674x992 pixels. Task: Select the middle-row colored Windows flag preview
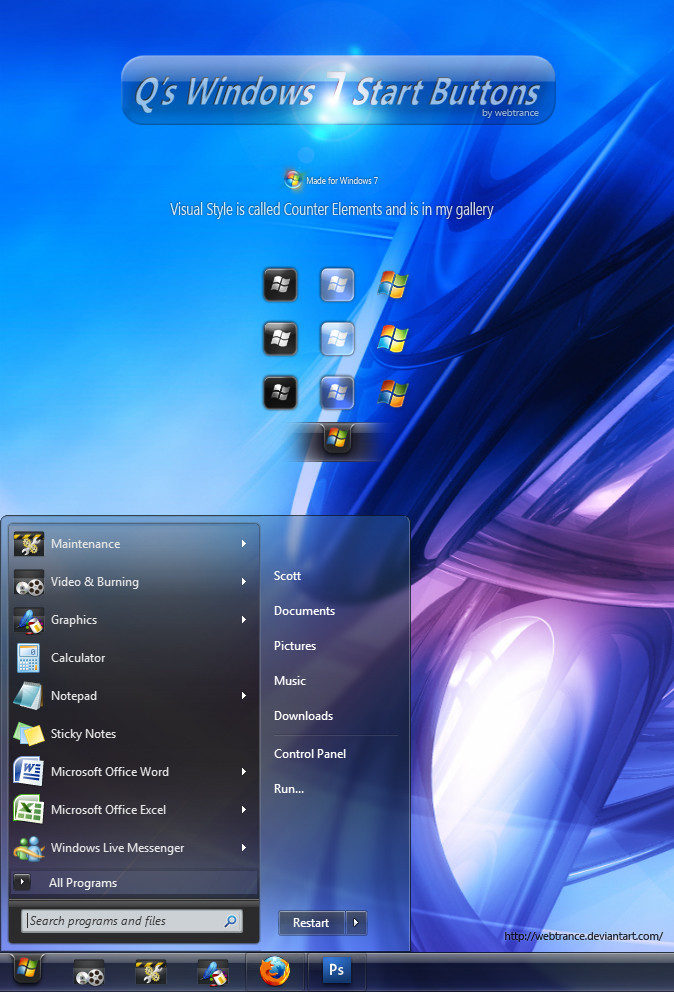(x=393, y=339)
